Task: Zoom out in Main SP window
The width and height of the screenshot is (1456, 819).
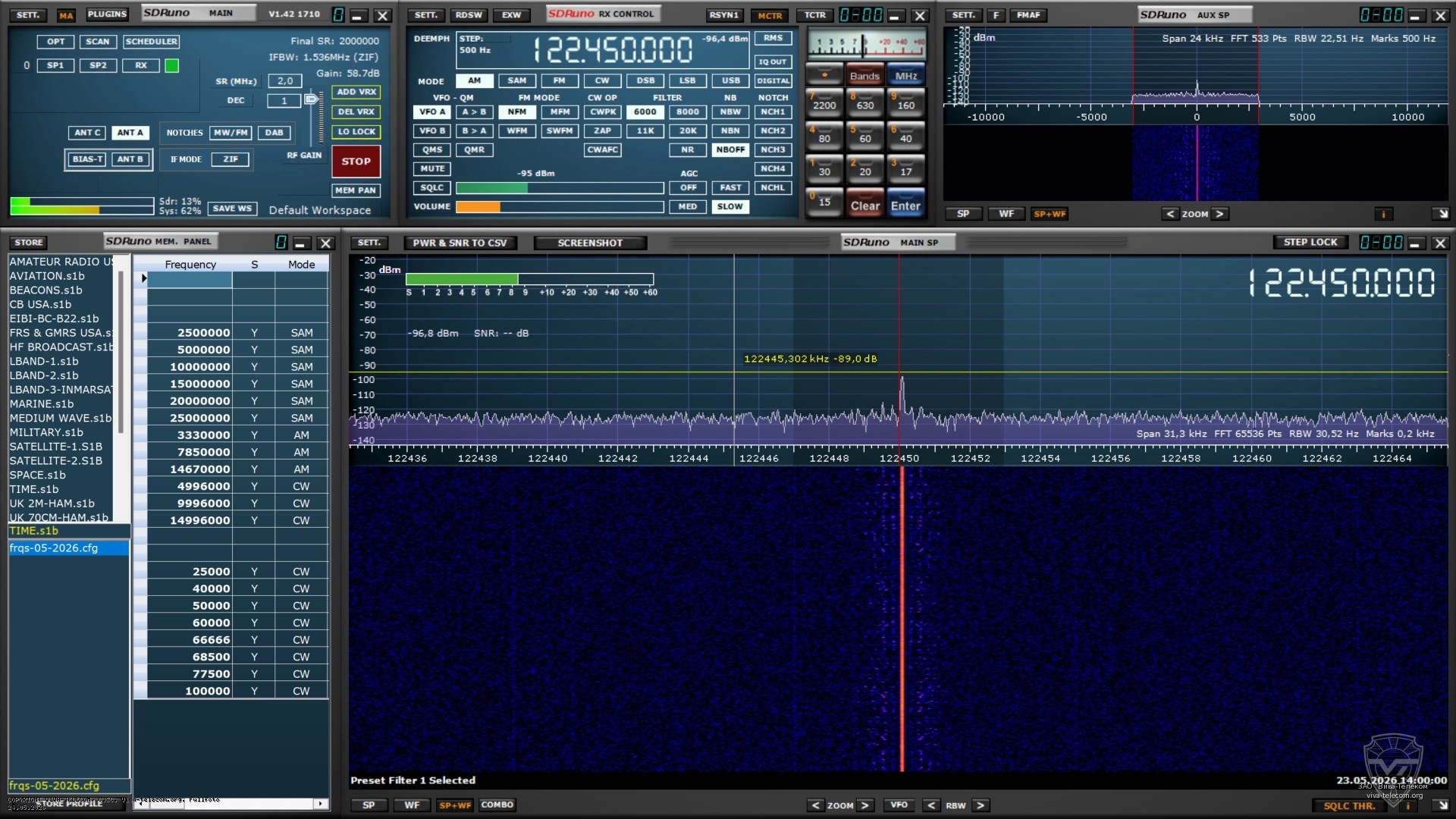Action: click(x=815, y=805)
